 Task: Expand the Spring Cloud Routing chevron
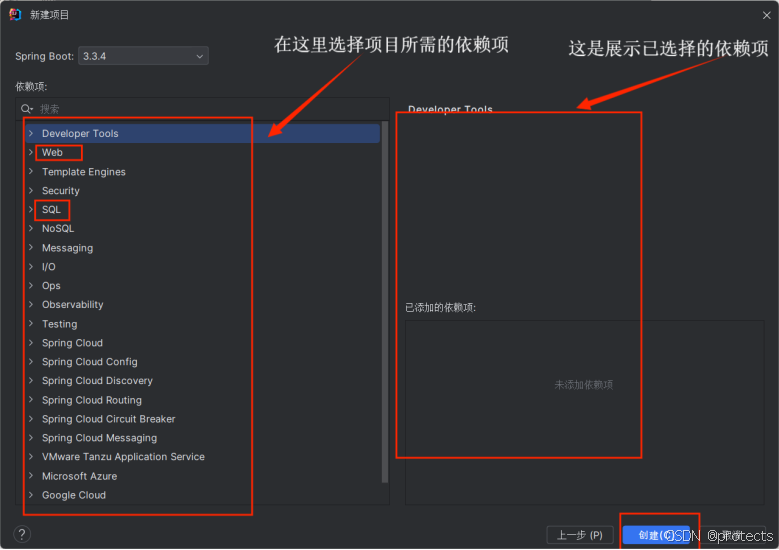tap(31, 399)
